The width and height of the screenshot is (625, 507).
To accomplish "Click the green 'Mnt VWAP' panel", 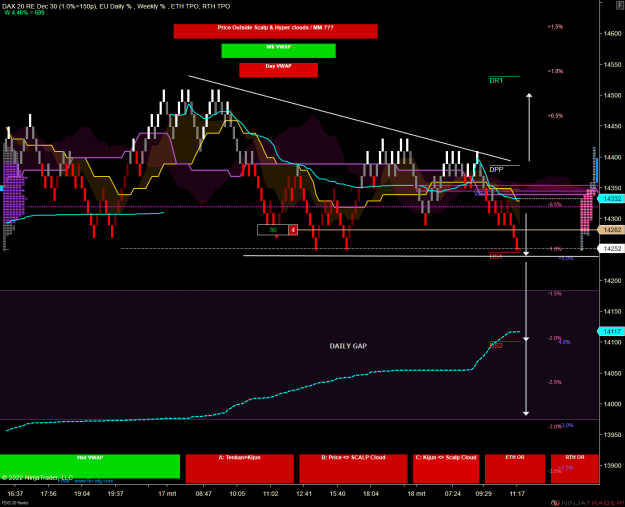I will pos(90,466).
